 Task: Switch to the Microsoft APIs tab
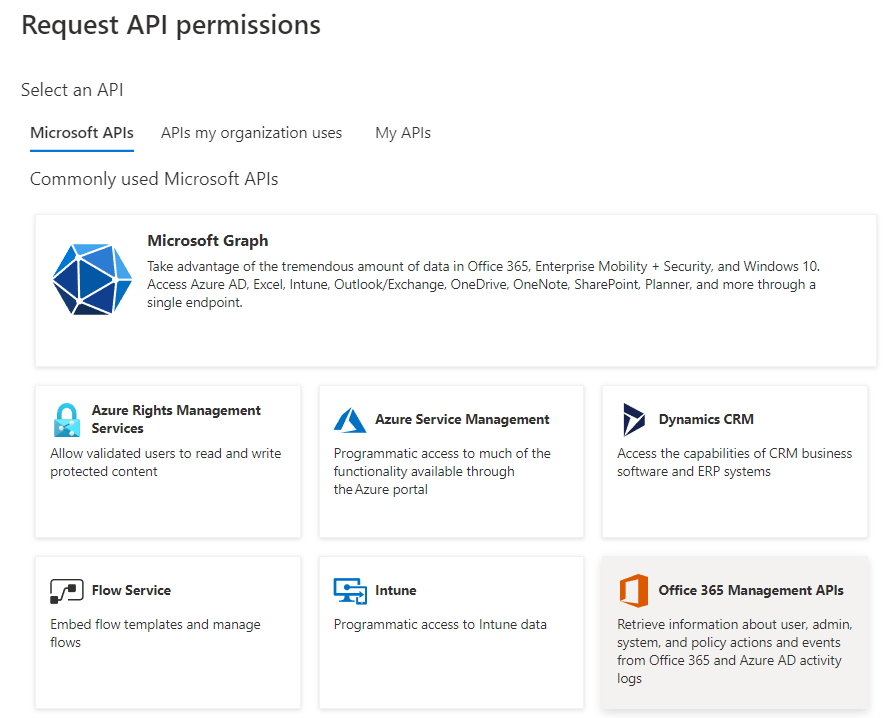coord(82,133)
